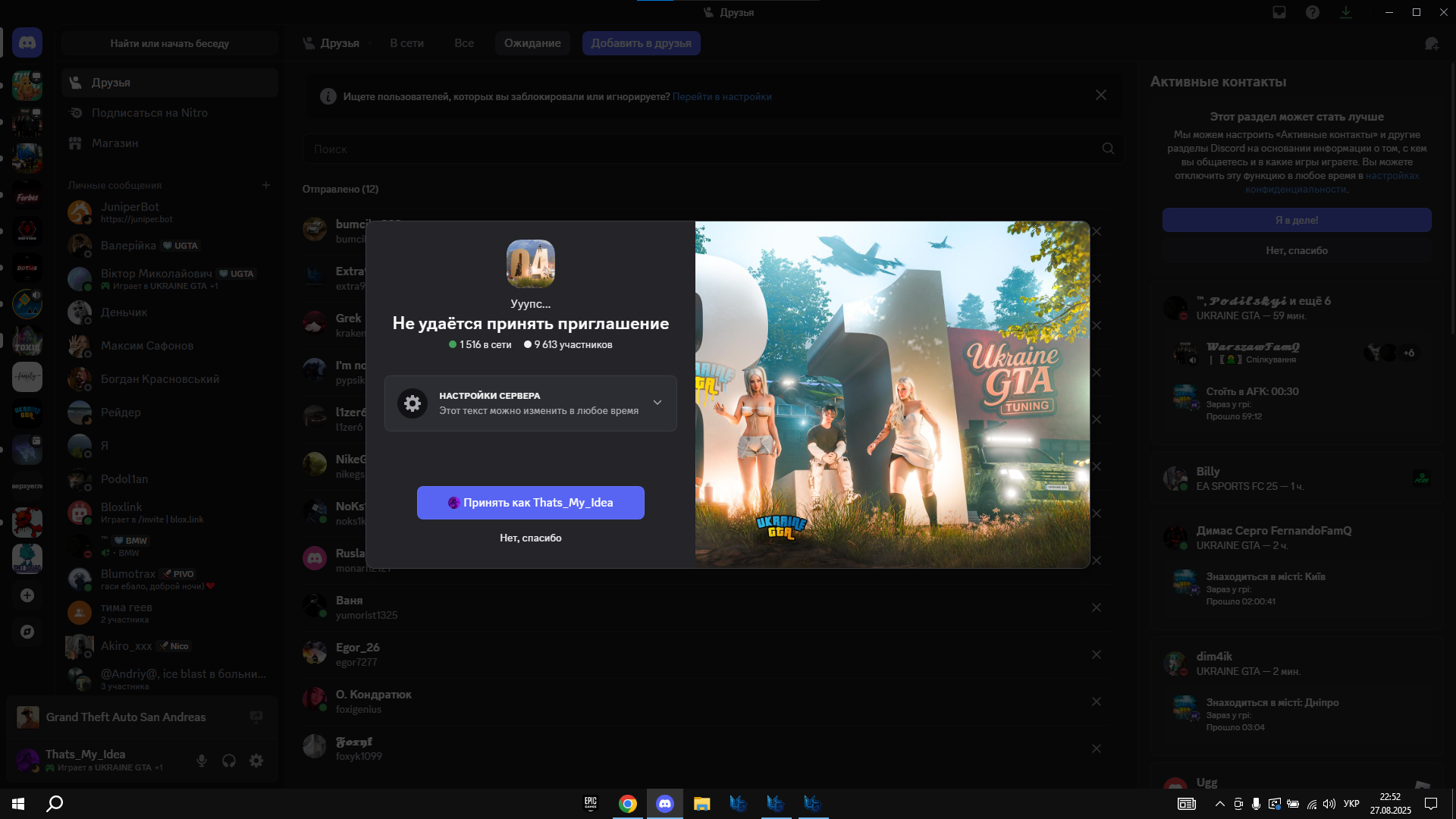This screenshot has height=819, width=1456.
Task: Open "тима геев" group chat
Action: (170, 613)
